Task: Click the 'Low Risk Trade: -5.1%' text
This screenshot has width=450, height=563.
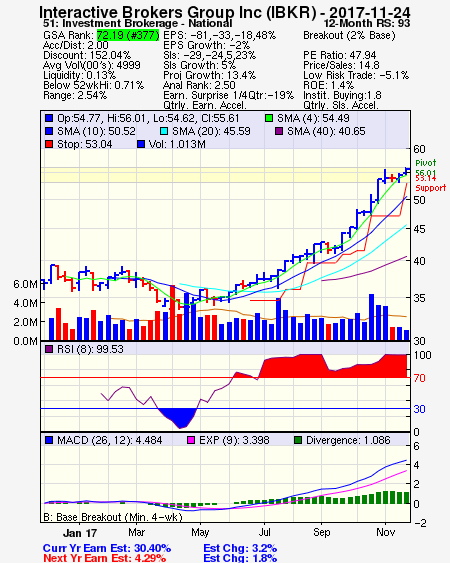Action: pyautogui.click(x=356, y=75)
